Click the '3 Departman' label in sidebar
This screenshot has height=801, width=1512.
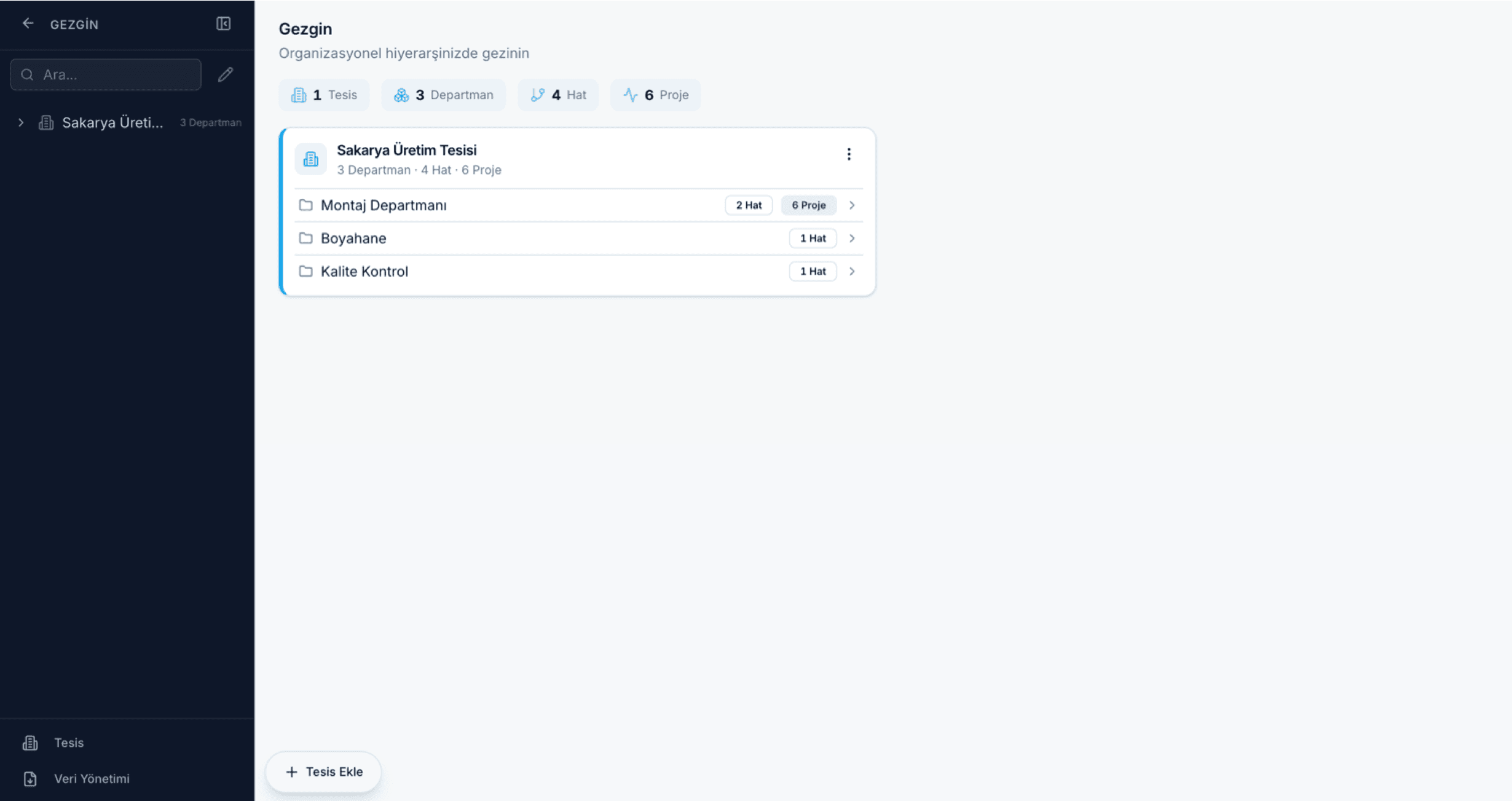point(211,122)
